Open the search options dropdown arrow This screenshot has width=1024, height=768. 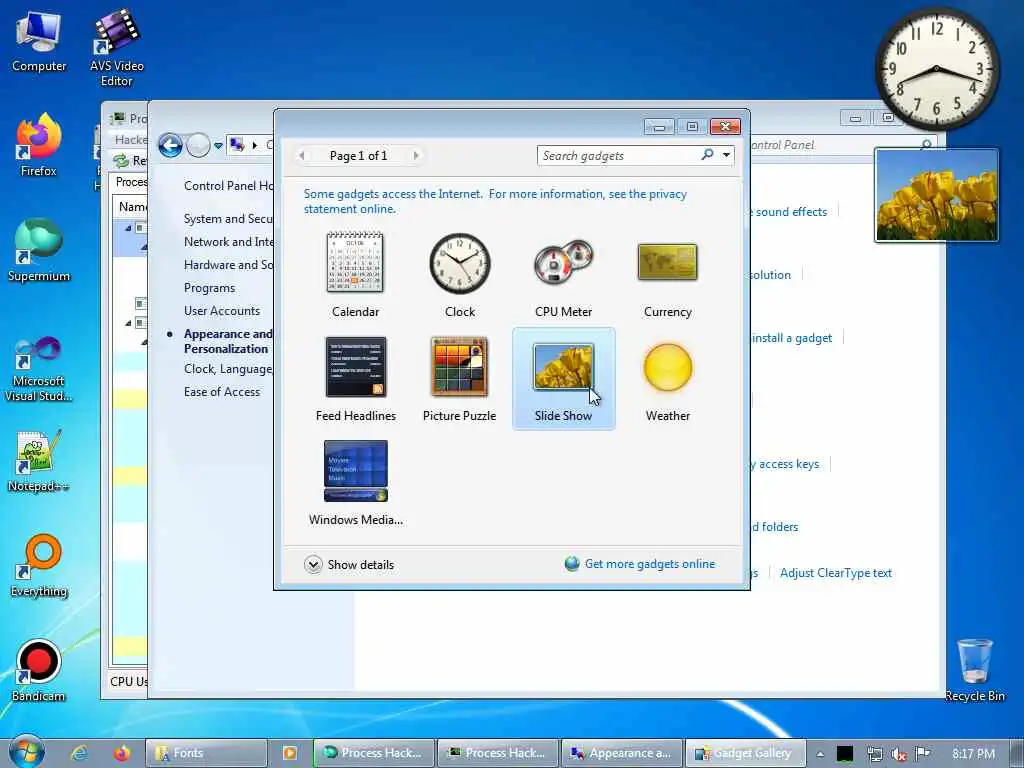coord(726,155)
